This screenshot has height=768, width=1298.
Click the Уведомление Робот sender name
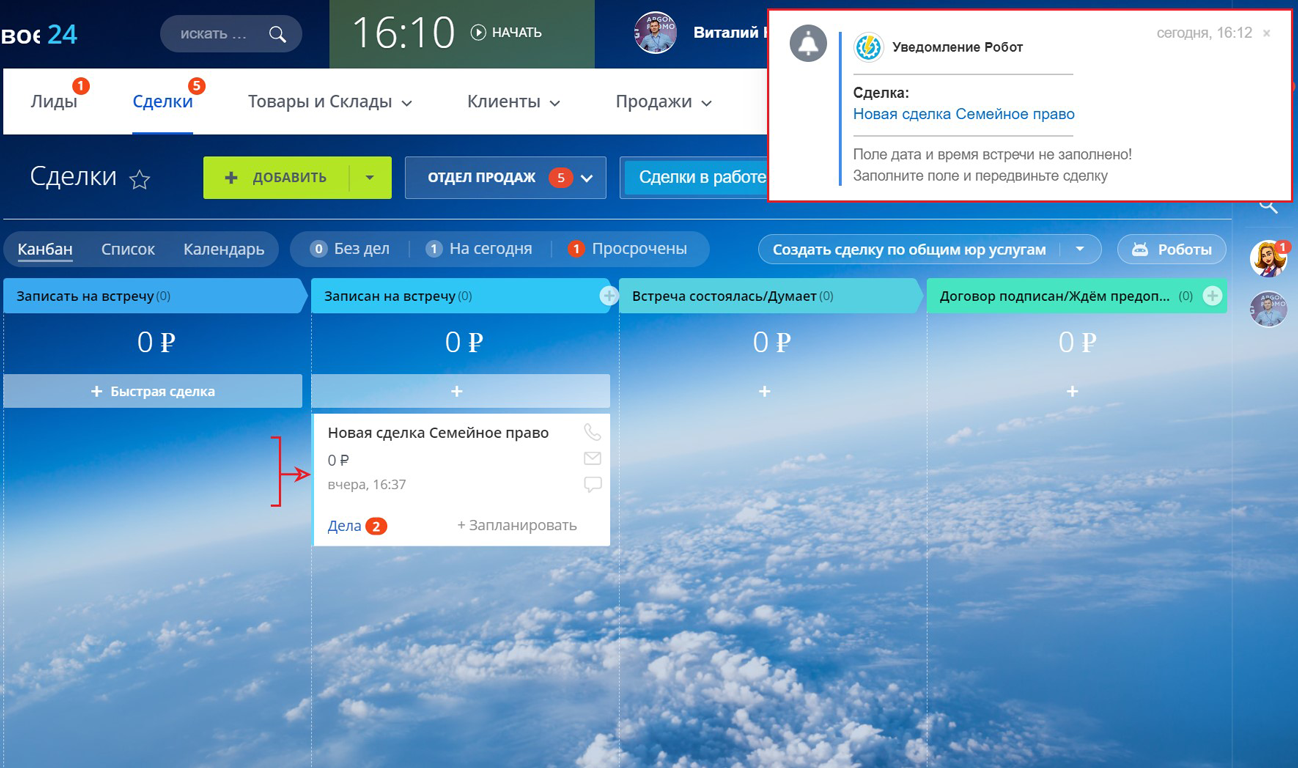click(x=957, y=47)
